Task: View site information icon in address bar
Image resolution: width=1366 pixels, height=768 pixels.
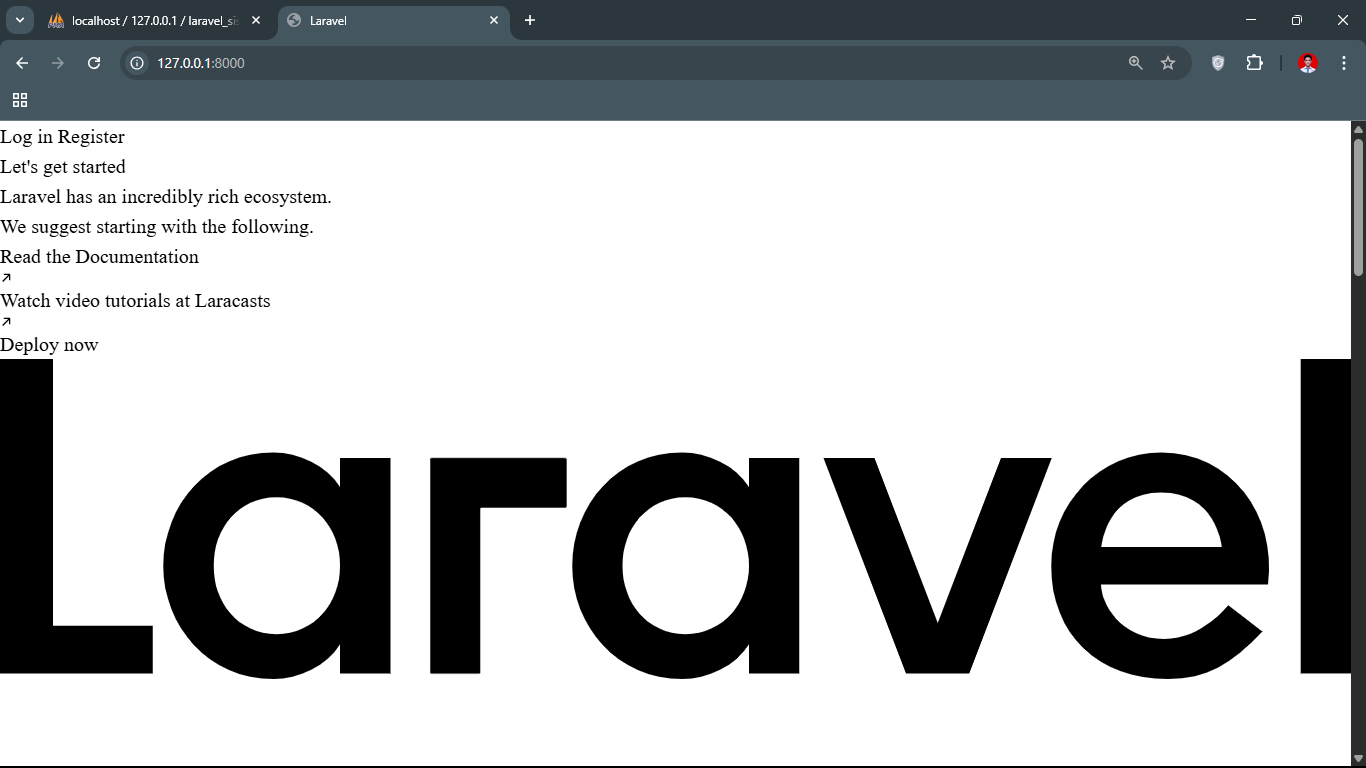Action: coord(138,63)
